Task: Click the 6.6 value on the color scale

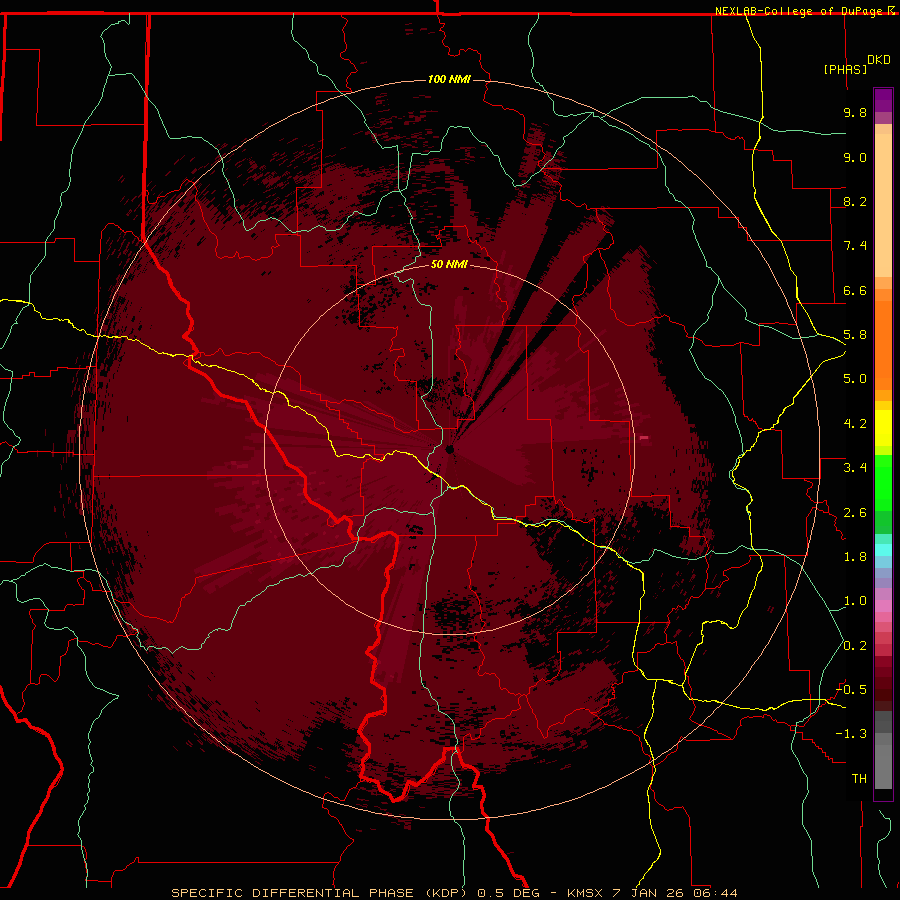Action: click(x=855, y=290)
